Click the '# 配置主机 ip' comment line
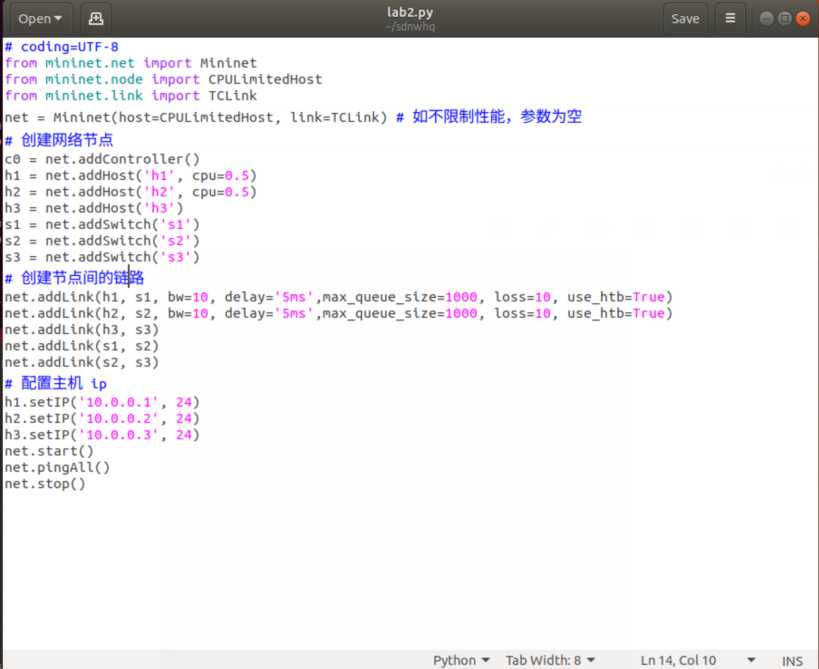Viewport: 819px width, 669px height. coord(56,383)
